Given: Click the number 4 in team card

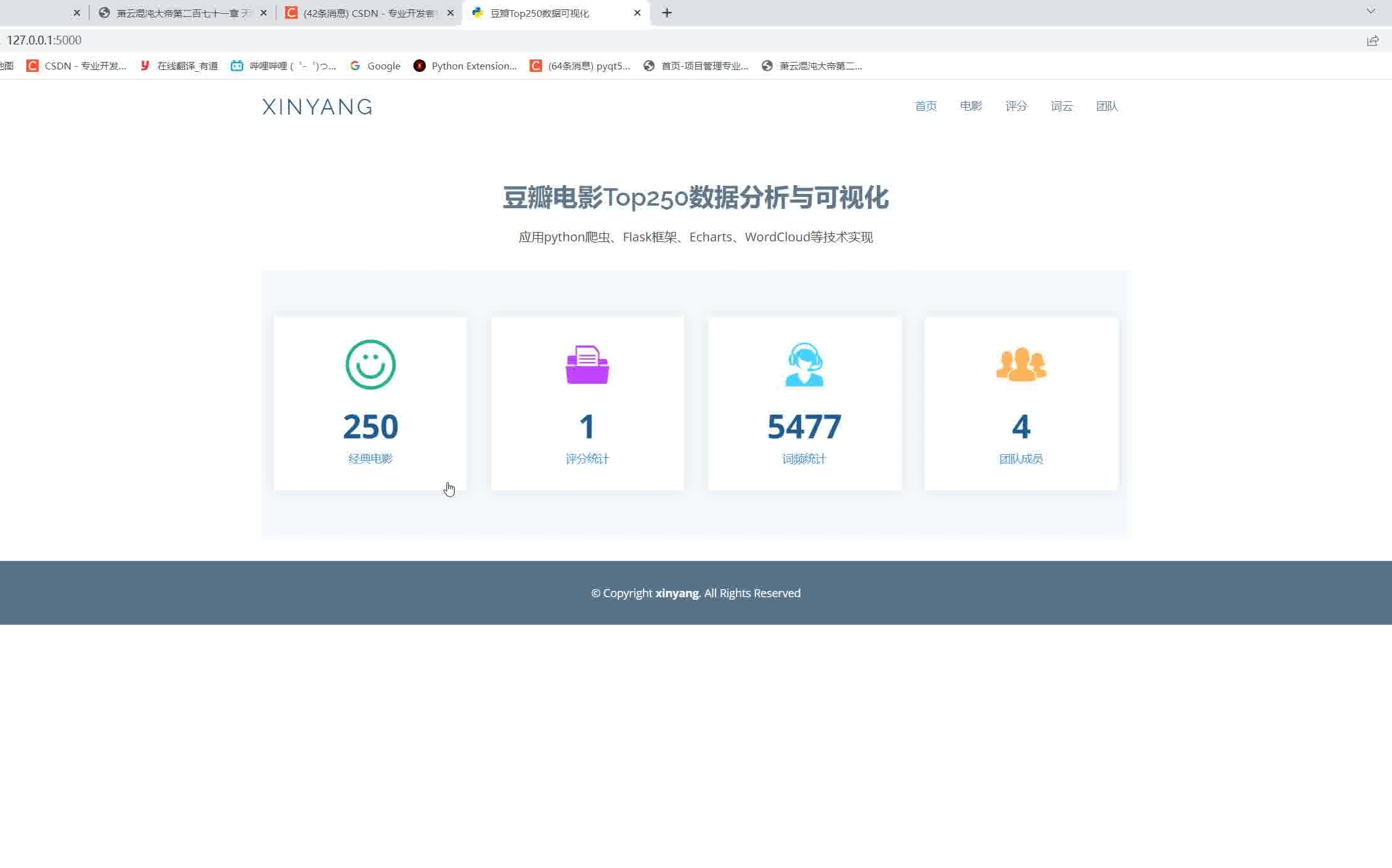Looking at the screenshot, I should (x=1021, y=426).
